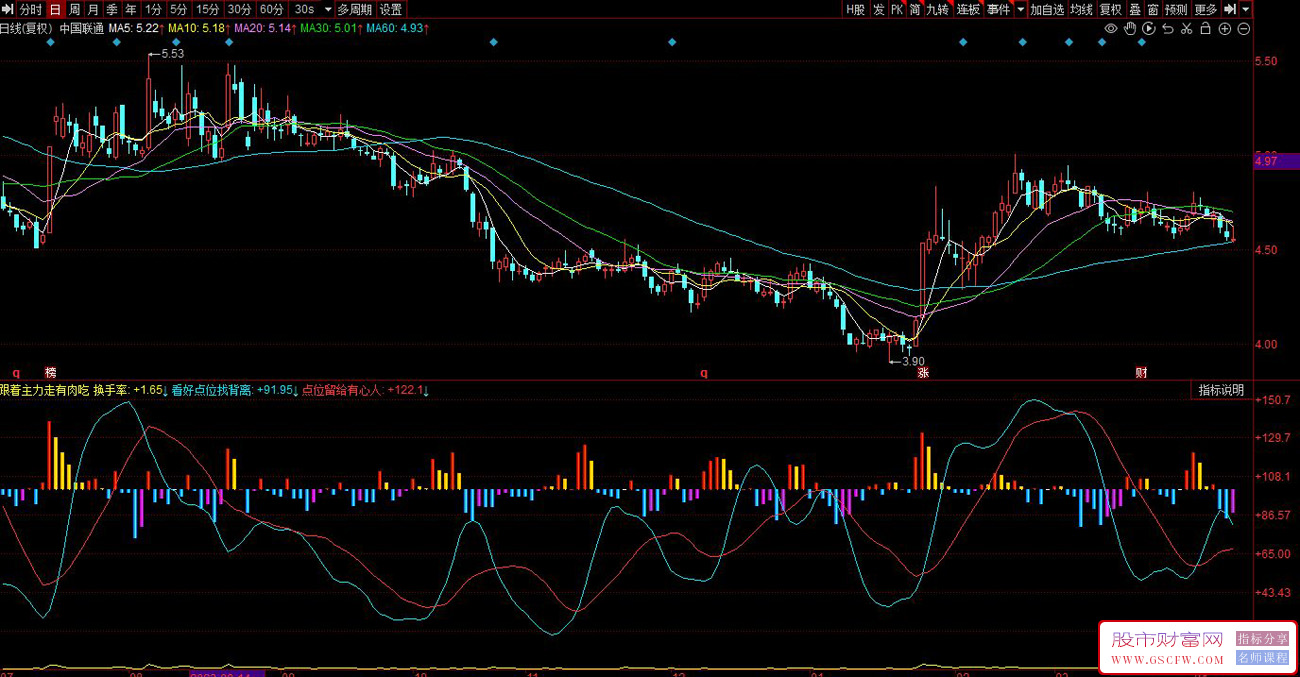Switch to 5分 five-minute chart

178,9
